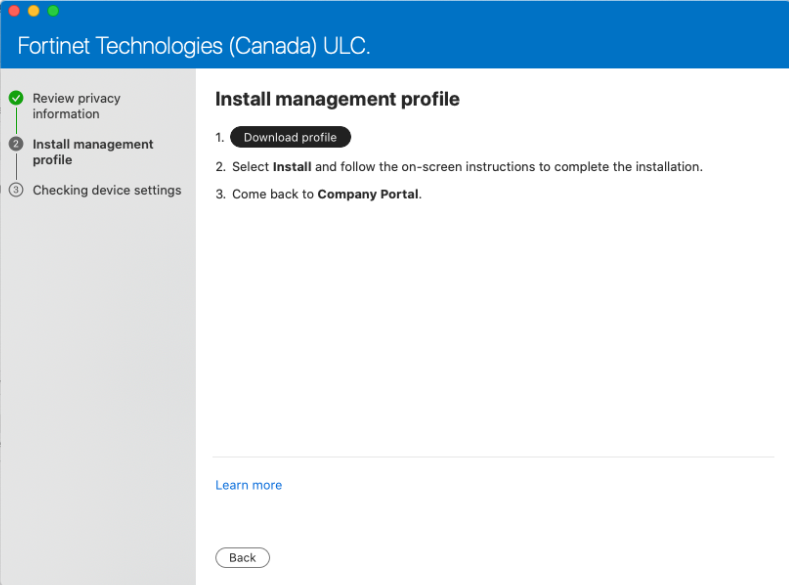The height and width of the screenshot is (585, 789).
Task: Click the Fortinet Technologies (Canada) ULC. title
Action: (194, 46)
